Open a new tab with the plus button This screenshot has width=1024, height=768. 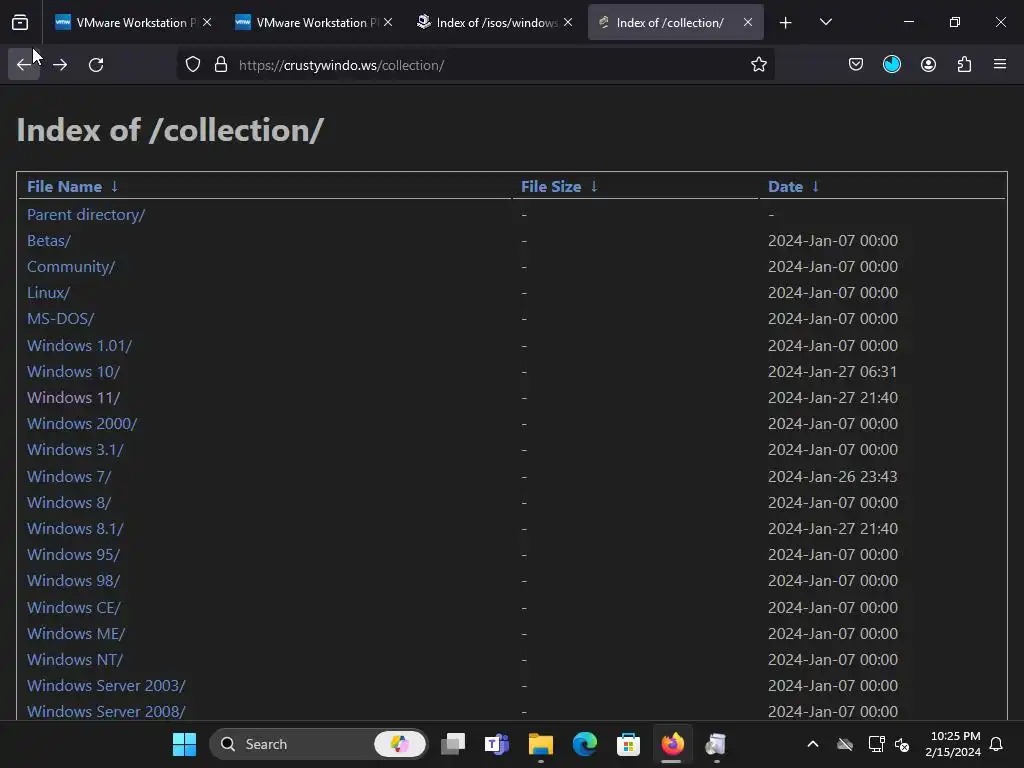785,22
